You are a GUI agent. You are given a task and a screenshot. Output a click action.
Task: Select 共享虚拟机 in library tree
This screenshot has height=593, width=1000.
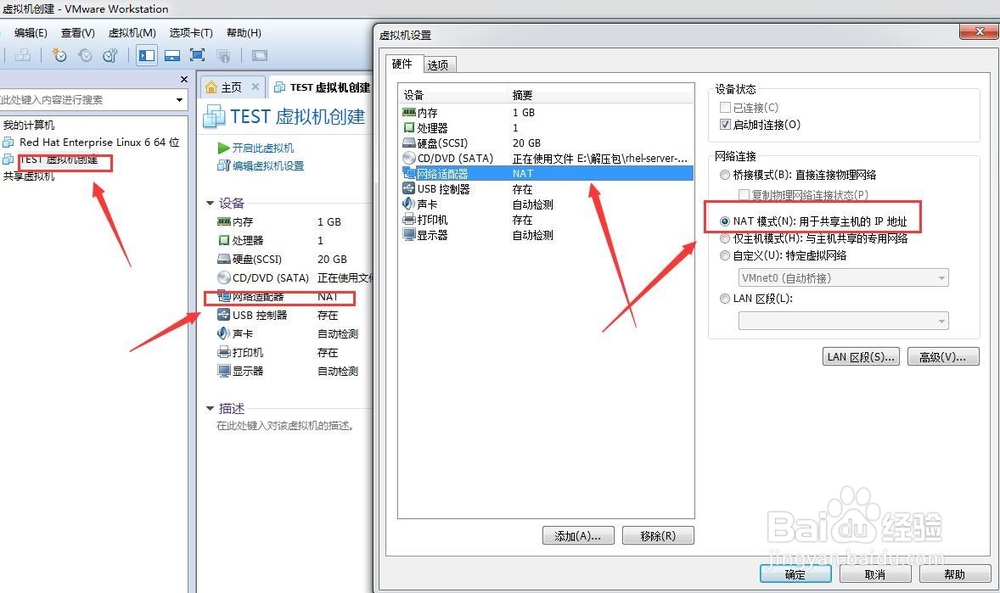(29, 177)
